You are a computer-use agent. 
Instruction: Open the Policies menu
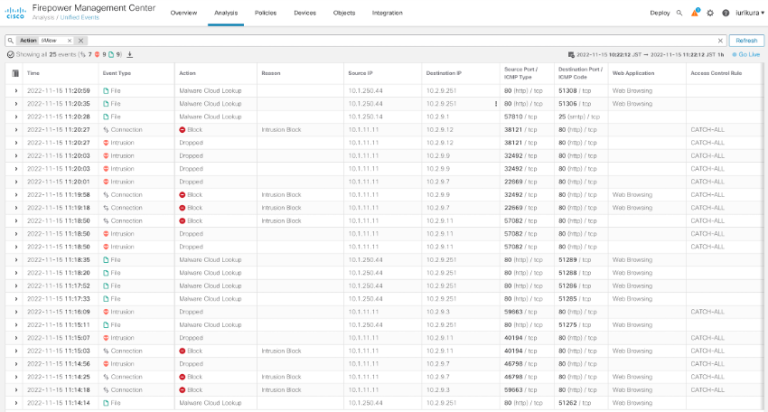pyautogui.click(x=265, y=13)
